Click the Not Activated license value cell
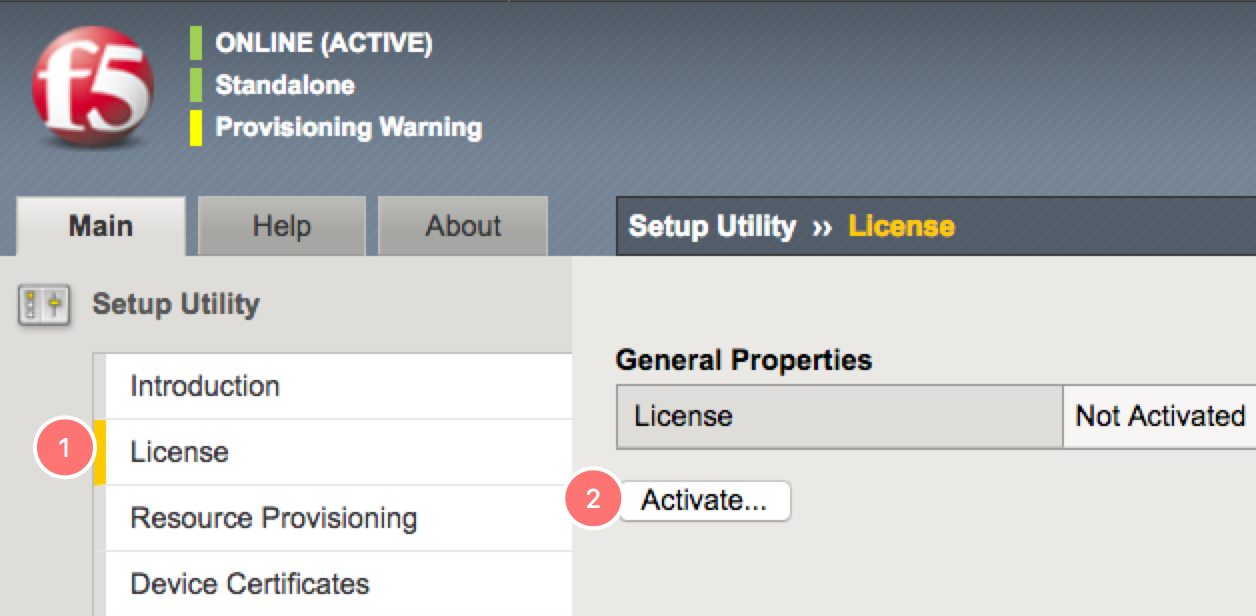Screen dimensions: 1256x616 click(1159, 416)
